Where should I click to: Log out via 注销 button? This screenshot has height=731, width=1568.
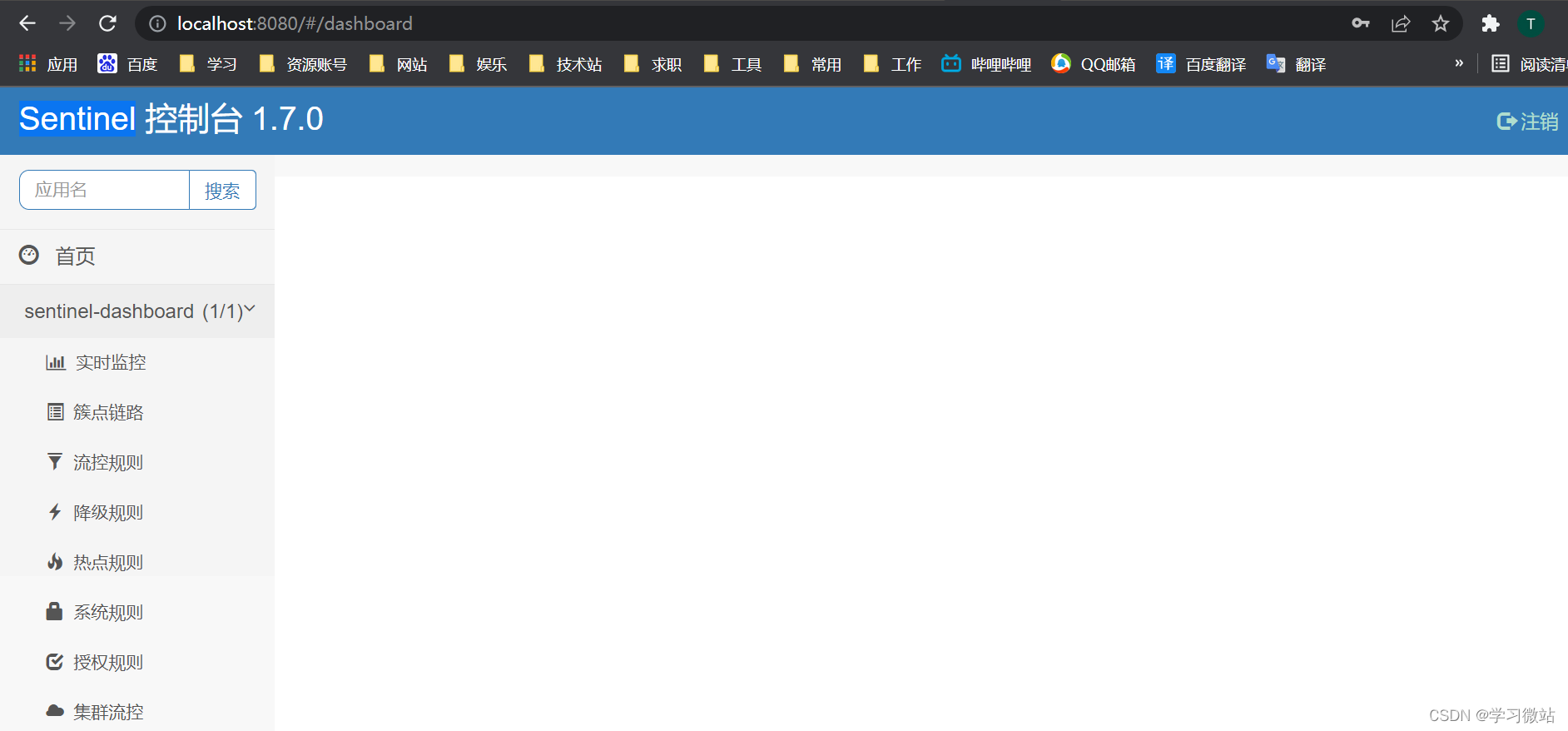tap(1527, 122)
